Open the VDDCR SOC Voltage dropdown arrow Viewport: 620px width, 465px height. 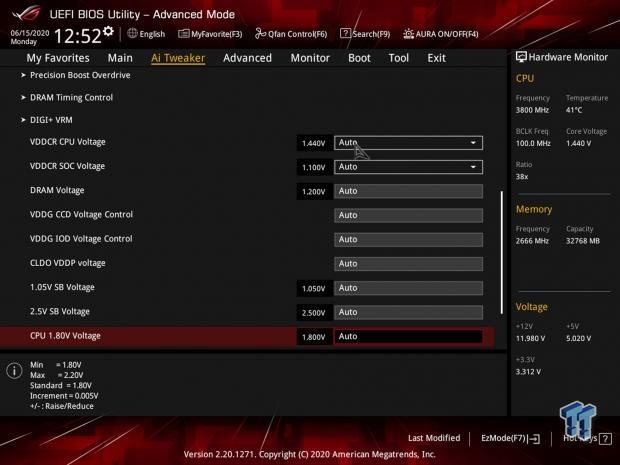pos(473,167)
